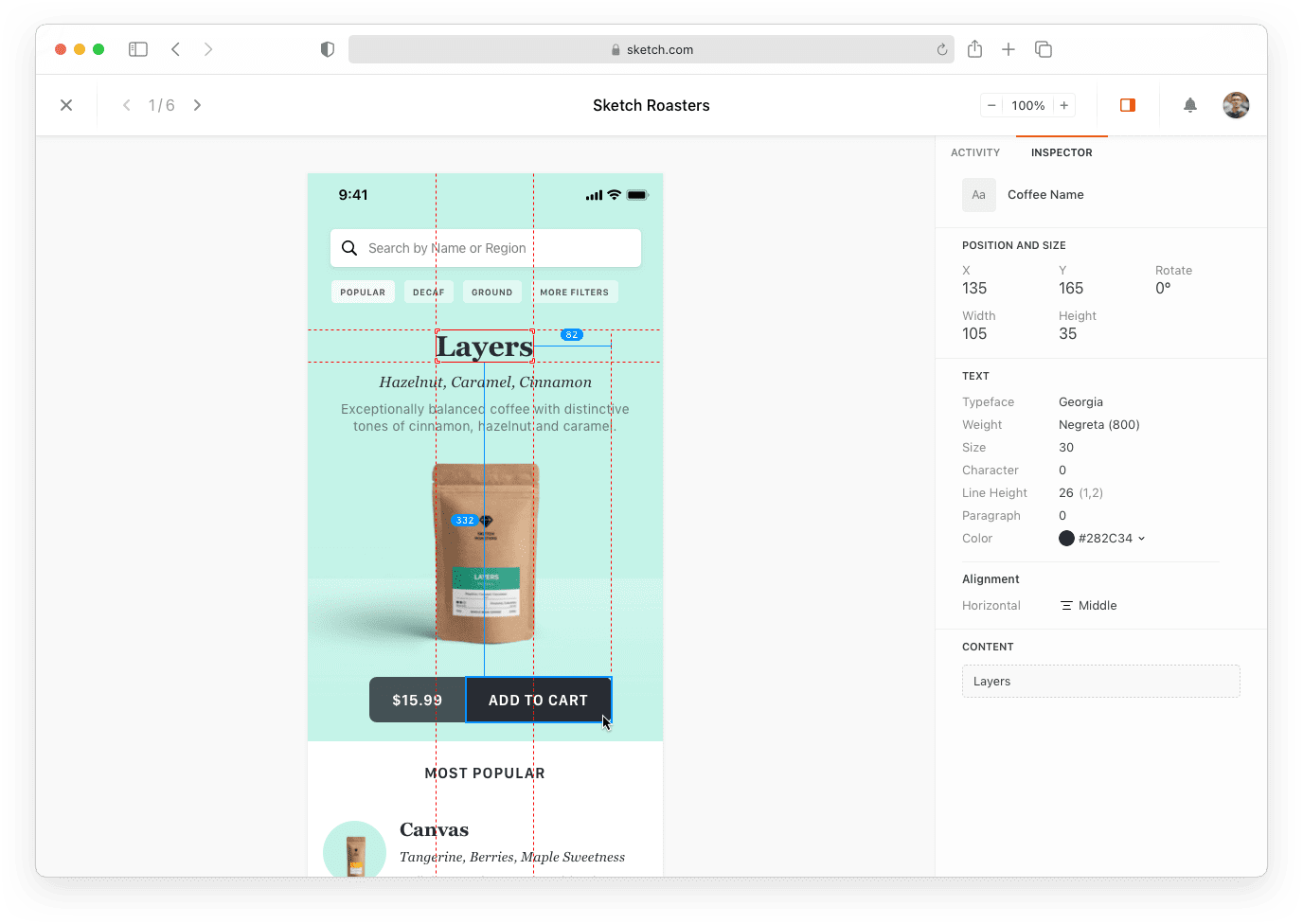Open the Safari share icon

pyautogui.click(x=975, y=48)
